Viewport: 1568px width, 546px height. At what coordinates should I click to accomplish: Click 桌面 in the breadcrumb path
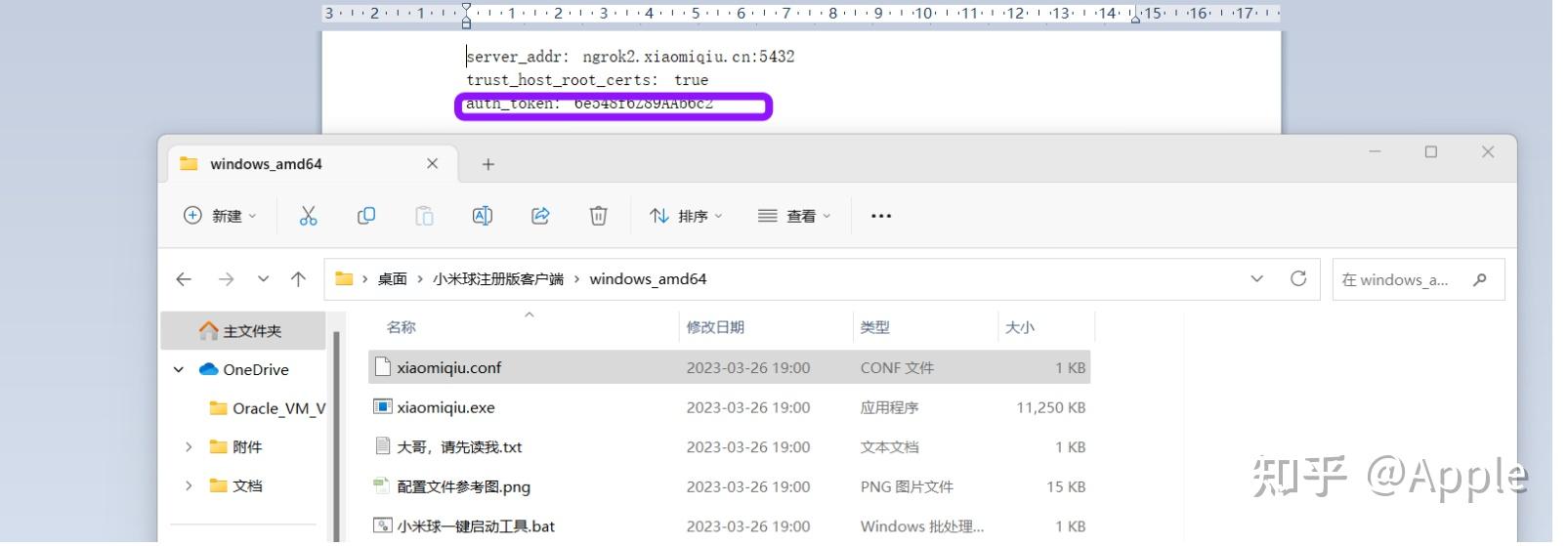coord(393,279)
